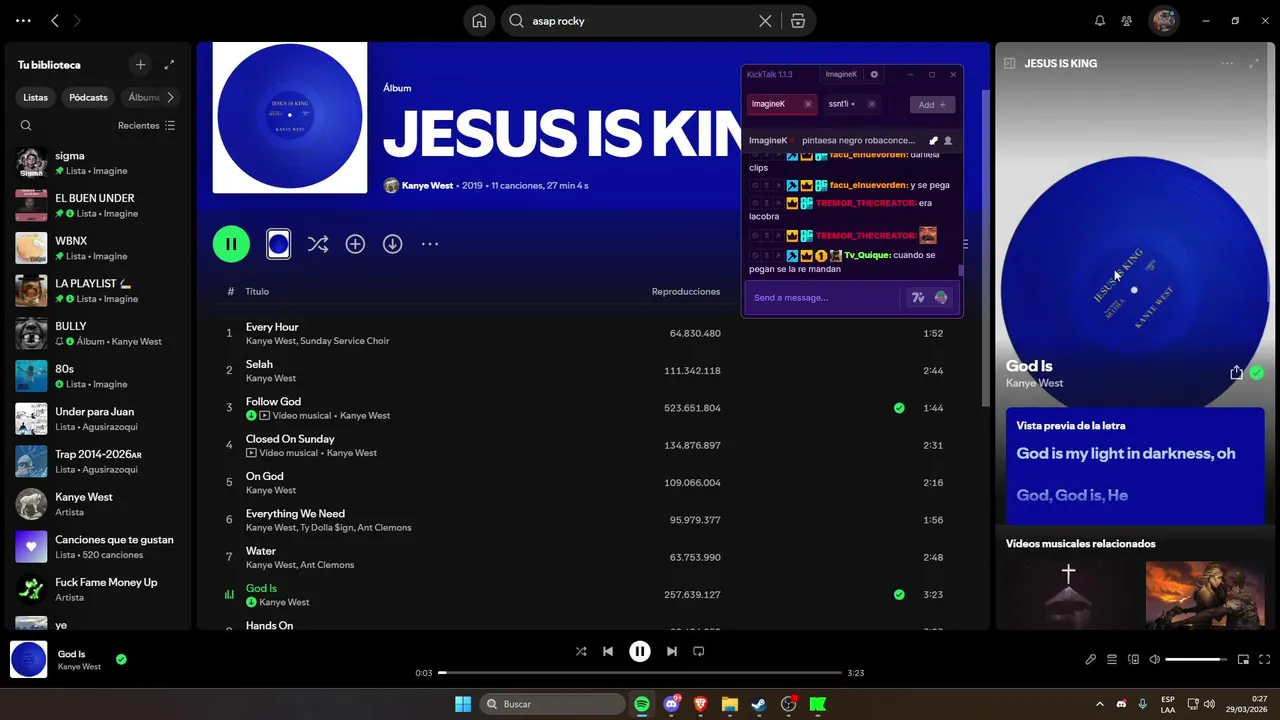Connect to a device icon
1280x720 pixels.
point(1134,660)
